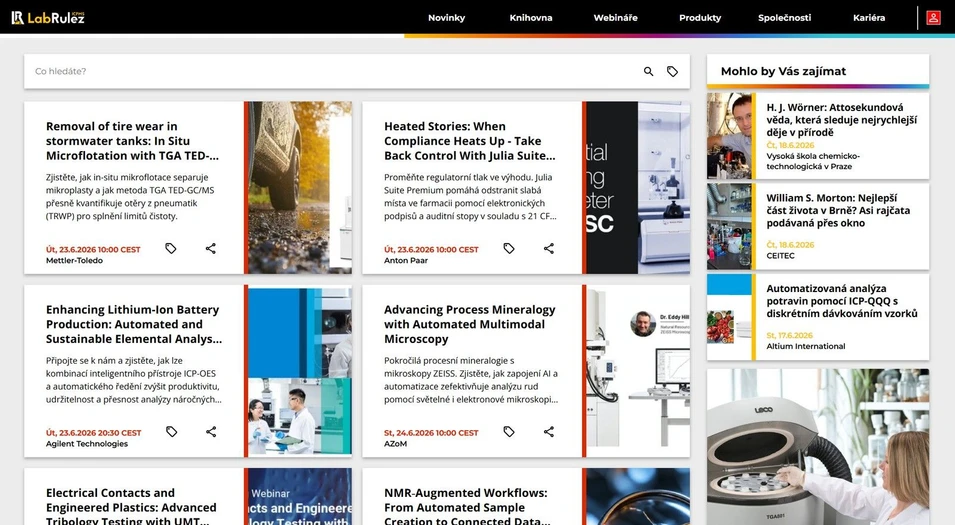Share the Anton Paar Heated Stories webinar
Image resolution: width=955 pixels, height=525 pixels.
(549, 248)
